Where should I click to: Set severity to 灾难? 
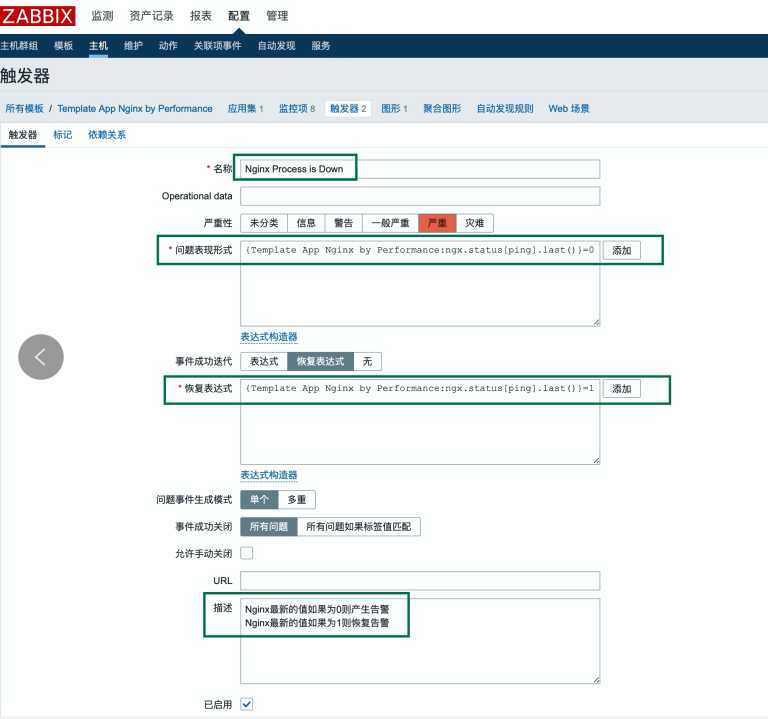tap(475, 223)
